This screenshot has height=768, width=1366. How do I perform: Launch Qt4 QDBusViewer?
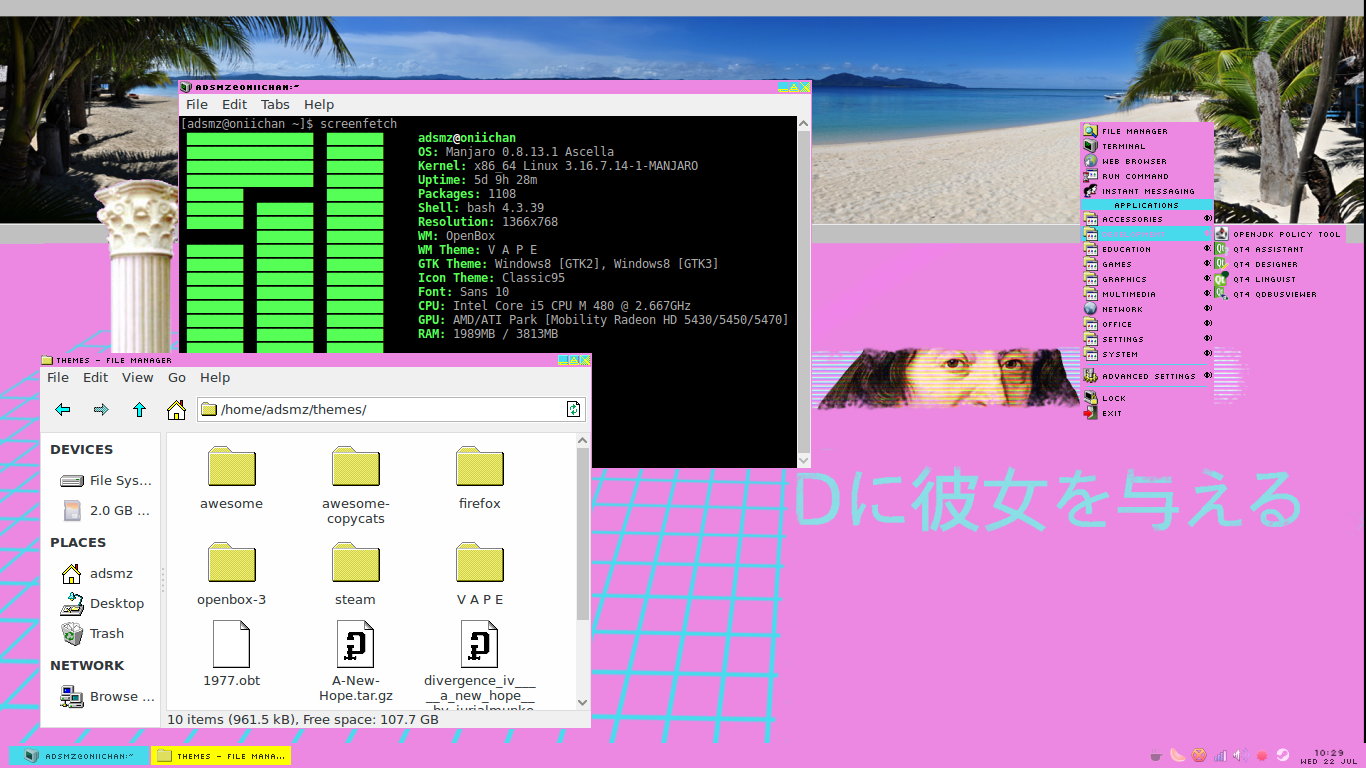pyautogui.click(x=1280, y=294)
